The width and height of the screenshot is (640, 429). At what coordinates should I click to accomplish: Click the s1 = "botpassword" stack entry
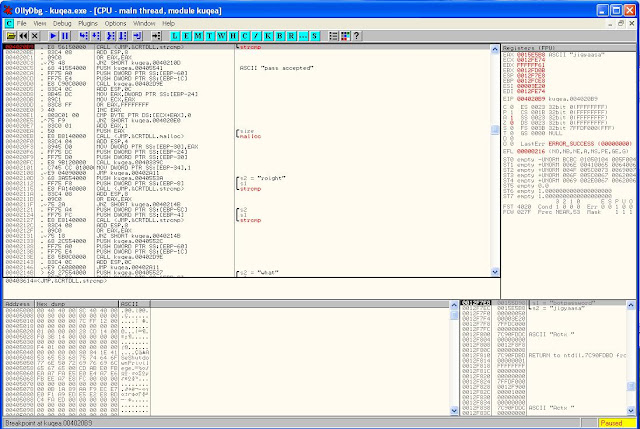click(x=563, y=303)
